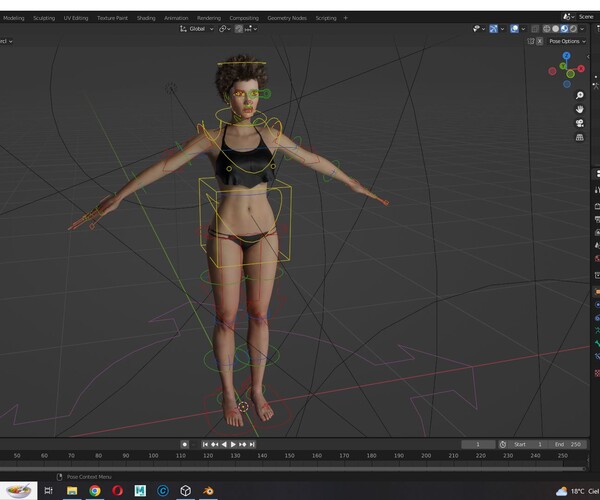The width and height of the screenshot is (600, 500).
Task: Toggle auto keying record button
Action: [184, 445]
